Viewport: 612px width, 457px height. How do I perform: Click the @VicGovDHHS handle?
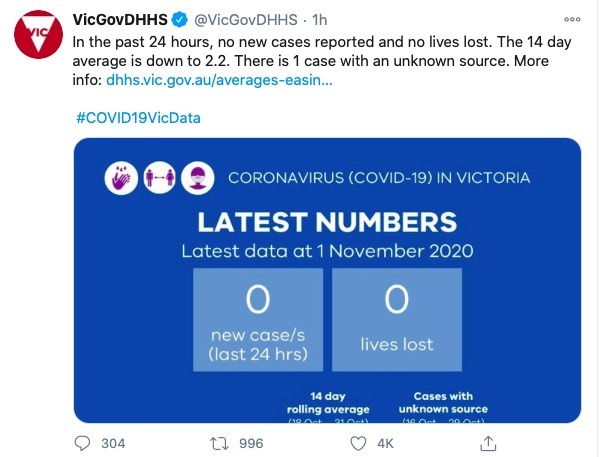click(x=246, y=20)
